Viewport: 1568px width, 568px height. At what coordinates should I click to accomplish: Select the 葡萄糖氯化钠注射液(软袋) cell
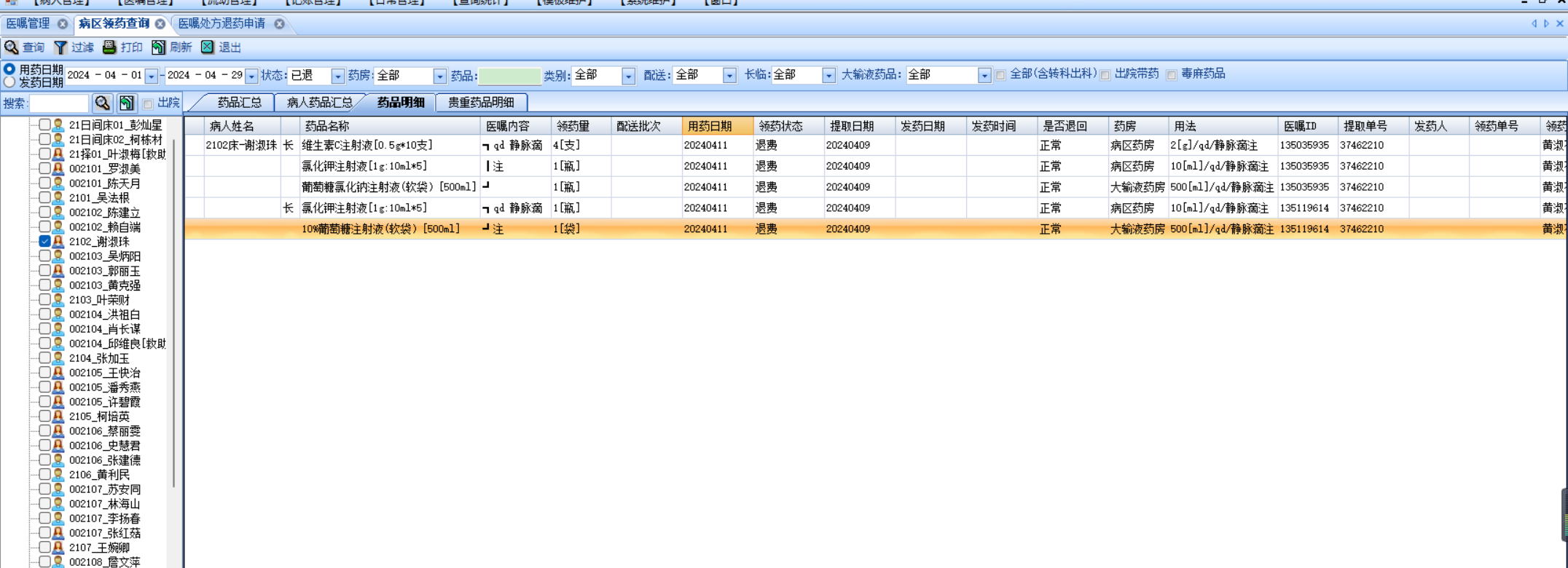389,187
